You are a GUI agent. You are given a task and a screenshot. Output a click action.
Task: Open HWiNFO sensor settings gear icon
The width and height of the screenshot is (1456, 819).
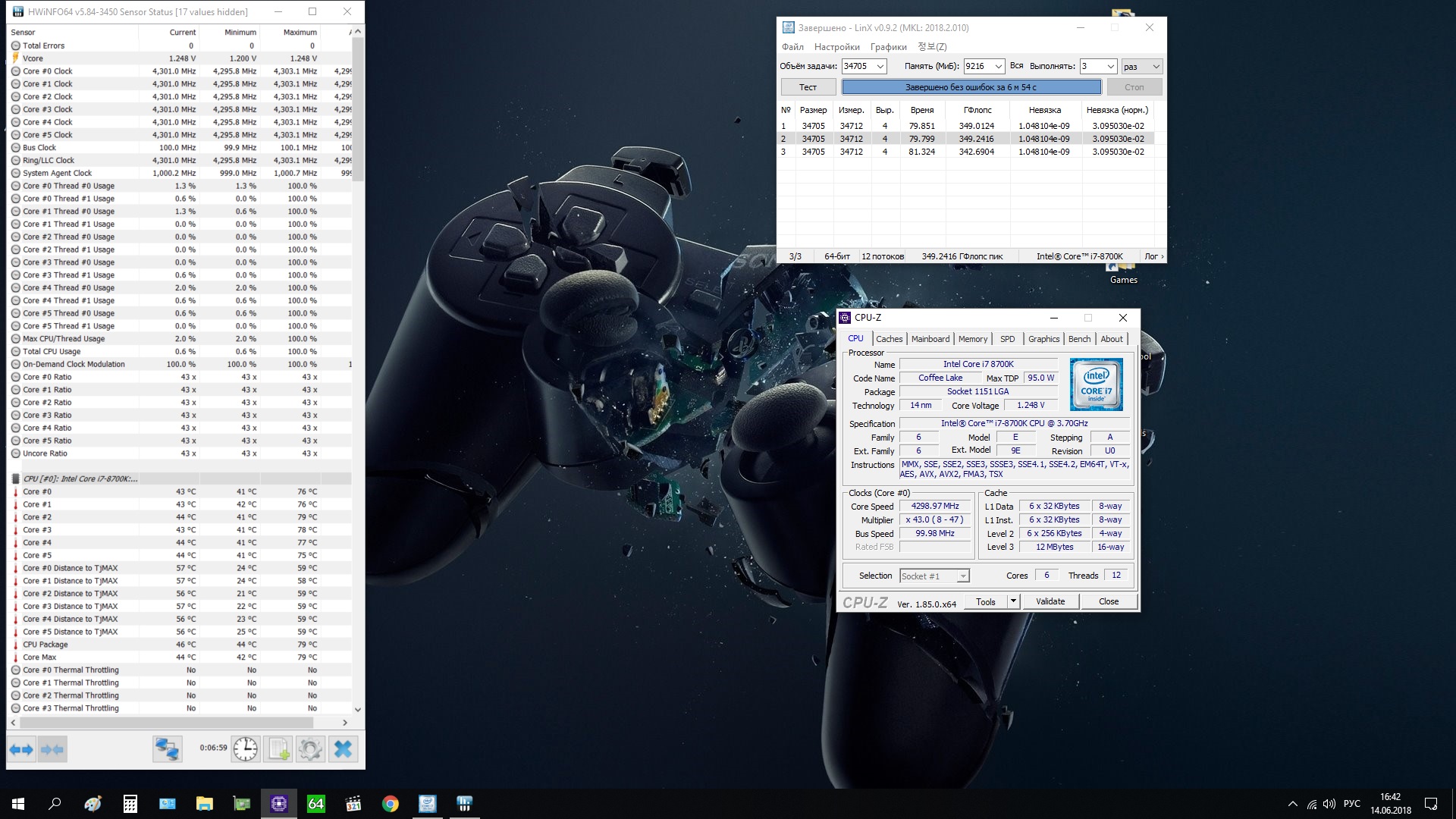click(x=310, y=749)
